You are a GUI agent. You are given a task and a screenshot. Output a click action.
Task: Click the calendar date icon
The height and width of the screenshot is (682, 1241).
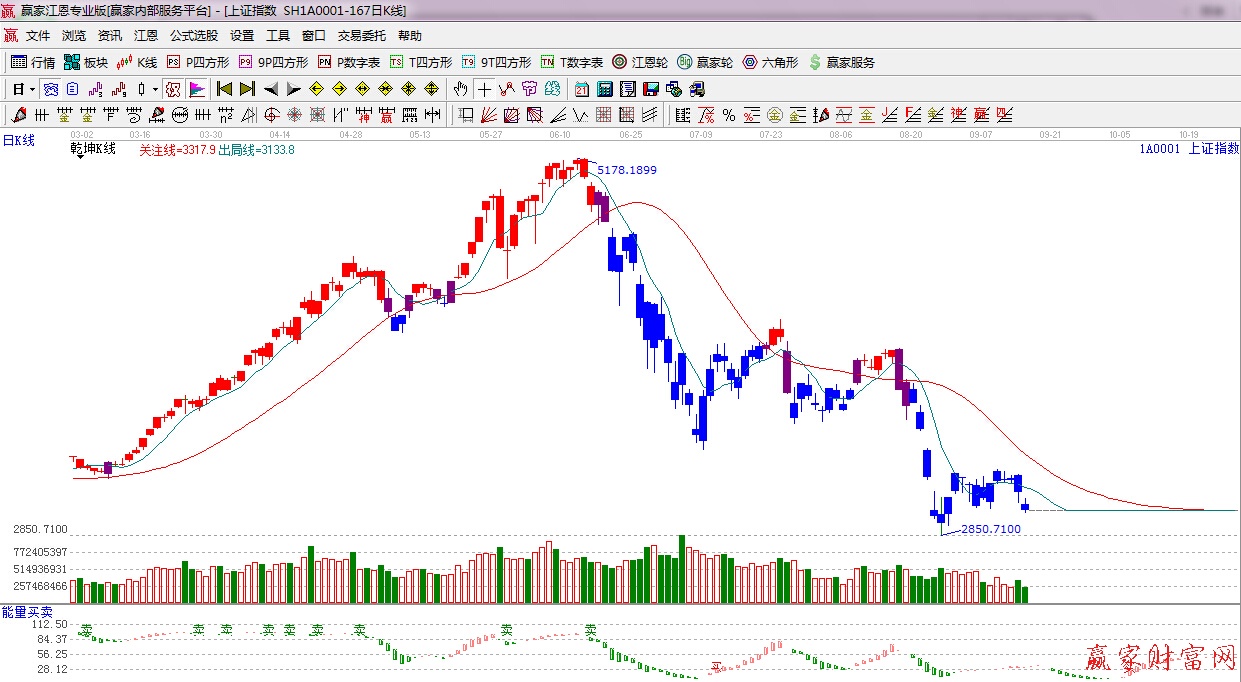point(581,89)
